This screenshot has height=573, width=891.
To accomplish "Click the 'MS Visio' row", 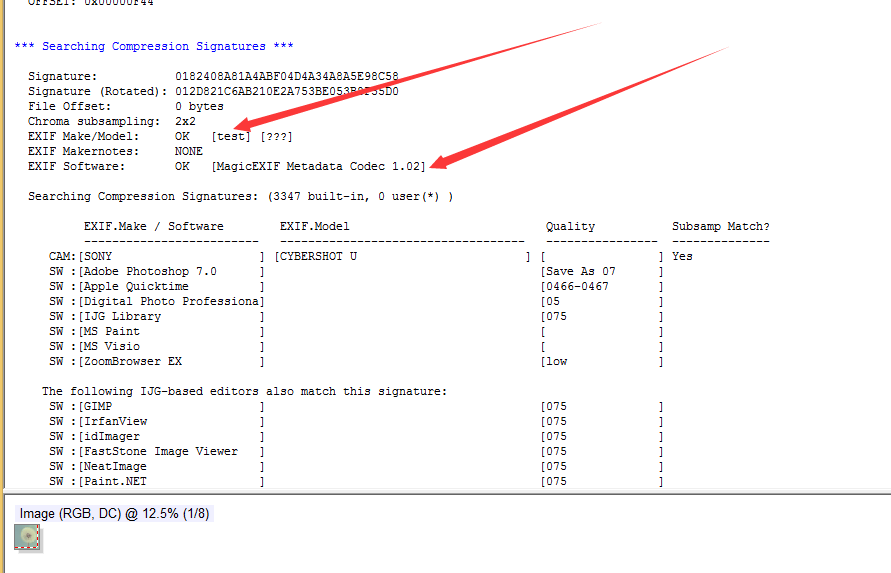I will [111, 346].
